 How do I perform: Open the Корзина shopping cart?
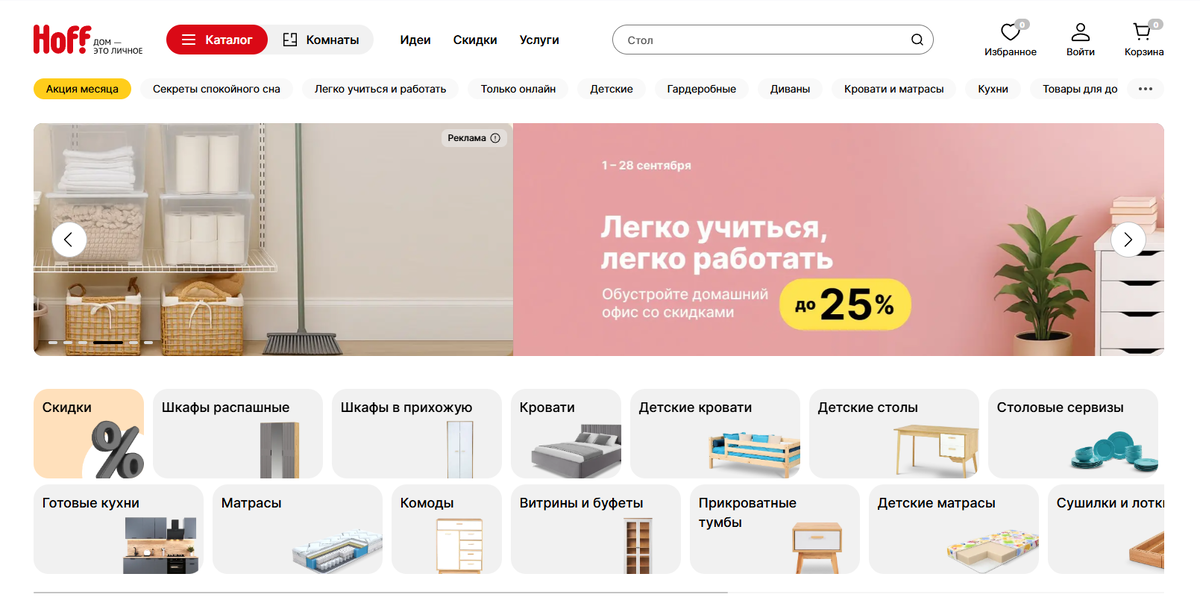pos(1142,33)
